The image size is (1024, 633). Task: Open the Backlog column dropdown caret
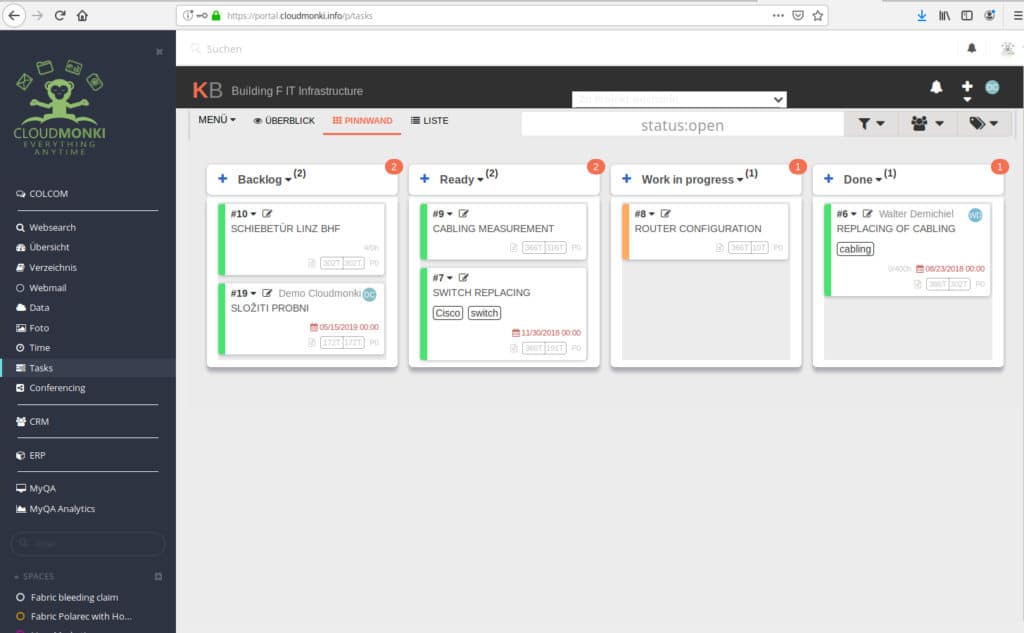click(x=288, y=180)
